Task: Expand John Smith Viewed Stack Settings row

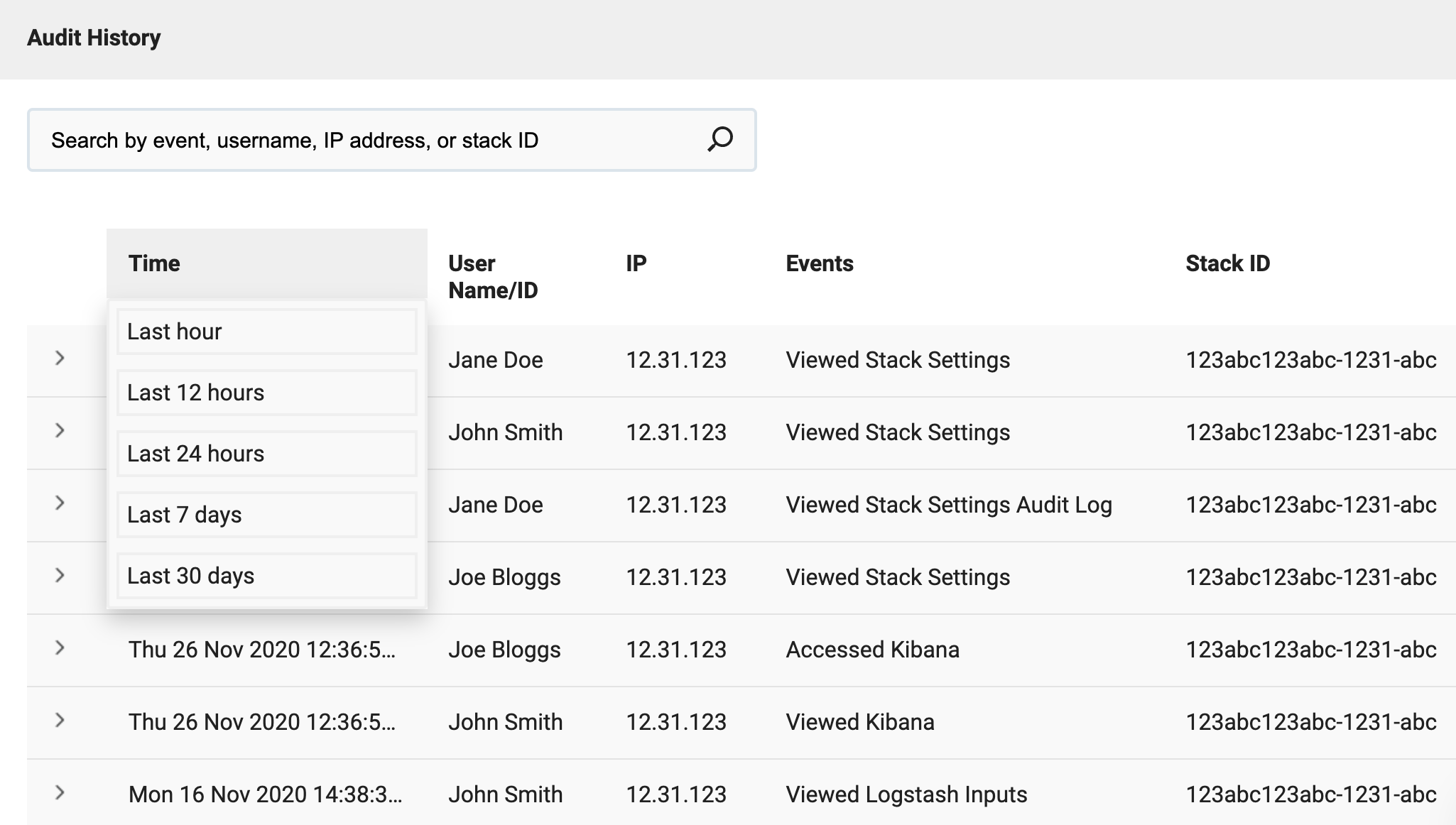Action: (x=60, y=431)
